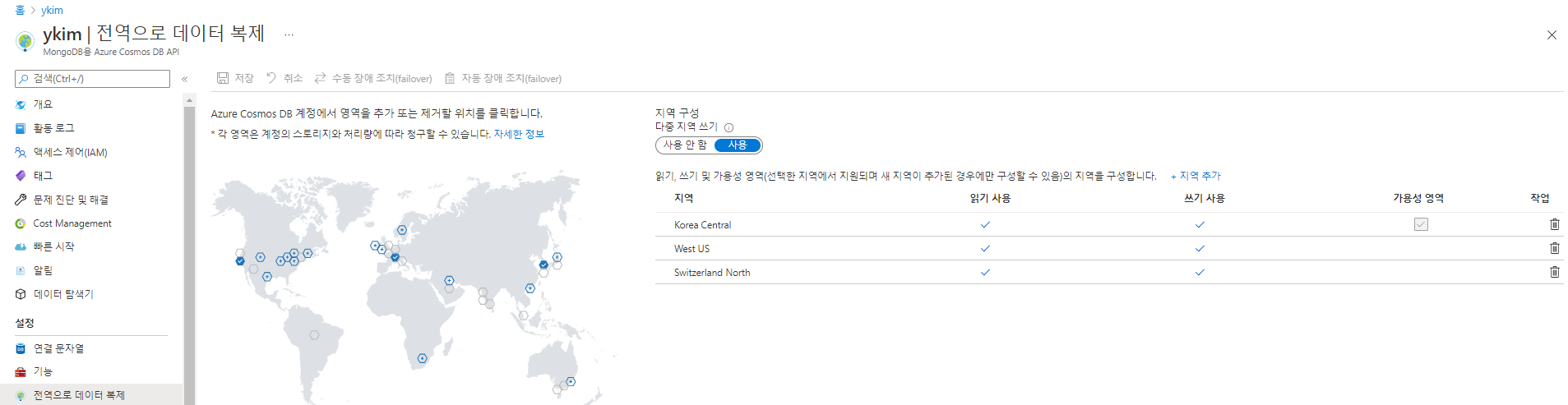Image resolution: width=1568 pixels, height=405 pixels.
Task: Collapse the sidebar with double chevron
Action: point(185,79)
